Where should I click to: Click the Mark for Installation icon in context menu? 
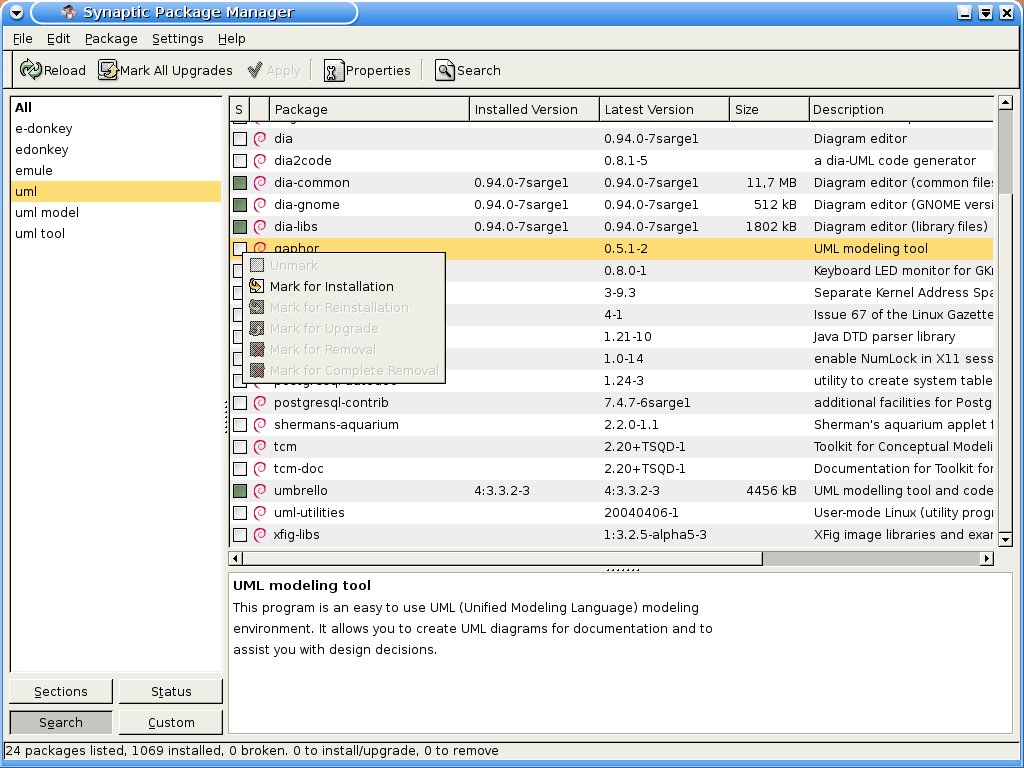click(x=257, y=286)
